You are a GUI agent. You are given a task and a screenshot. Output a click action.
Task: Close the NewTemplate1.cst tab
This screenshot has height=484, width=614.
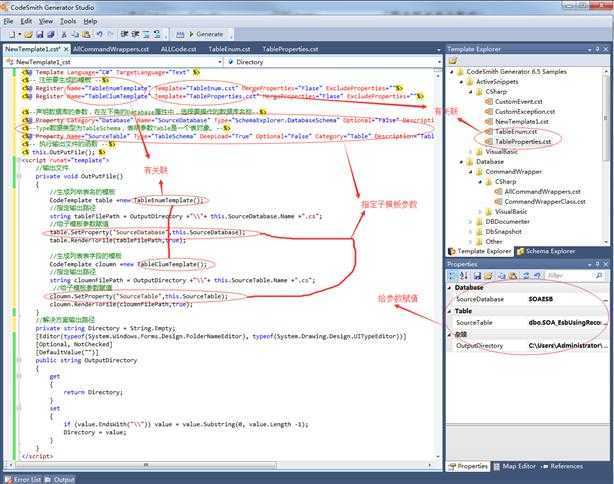coord(66,49)
